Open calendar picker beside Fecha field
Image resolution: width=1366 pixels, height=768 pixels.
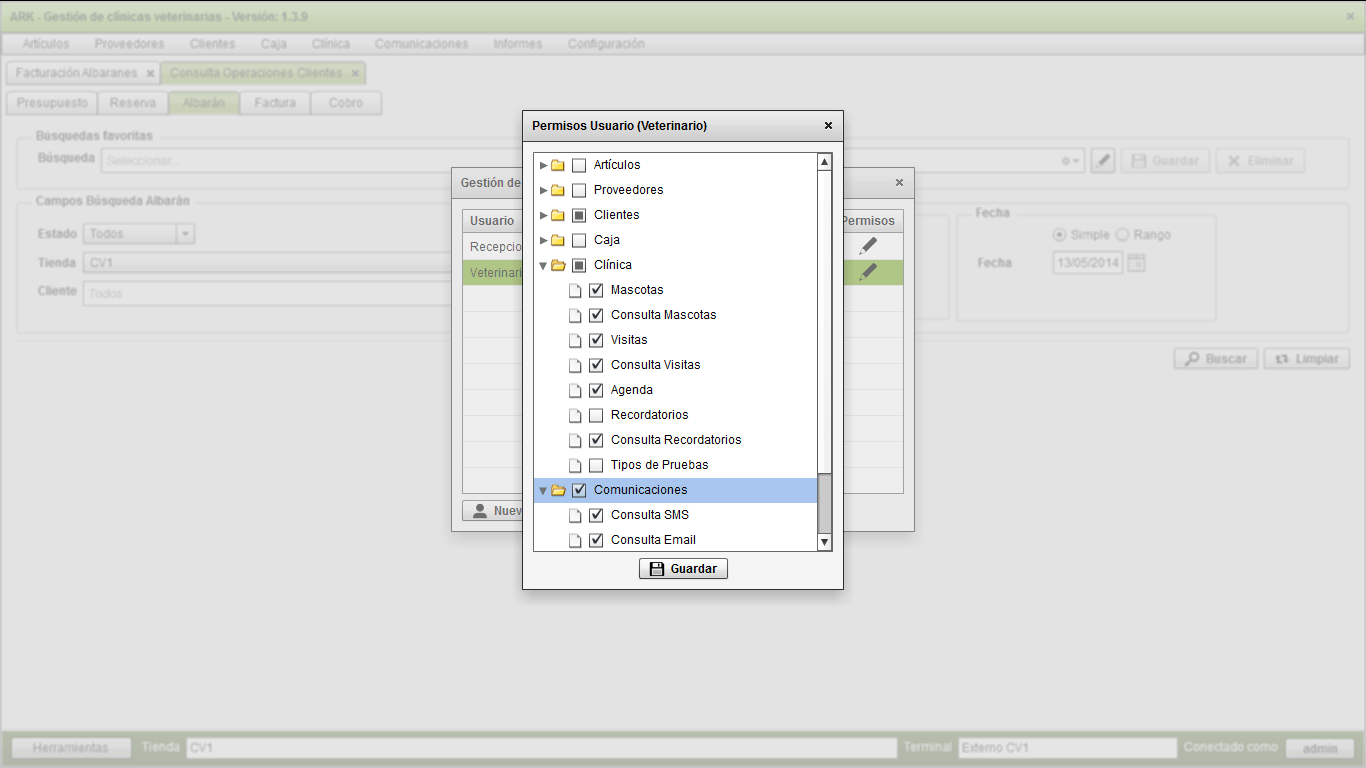point(1136,263)
